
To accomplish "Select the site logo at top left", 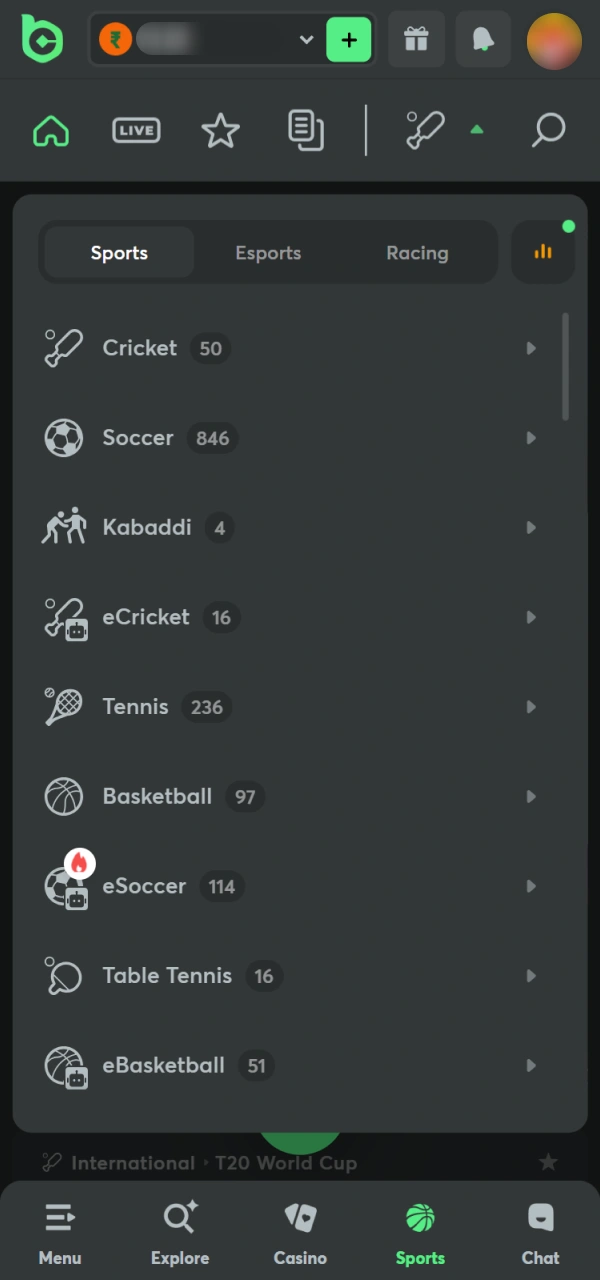I will (42, 40).
